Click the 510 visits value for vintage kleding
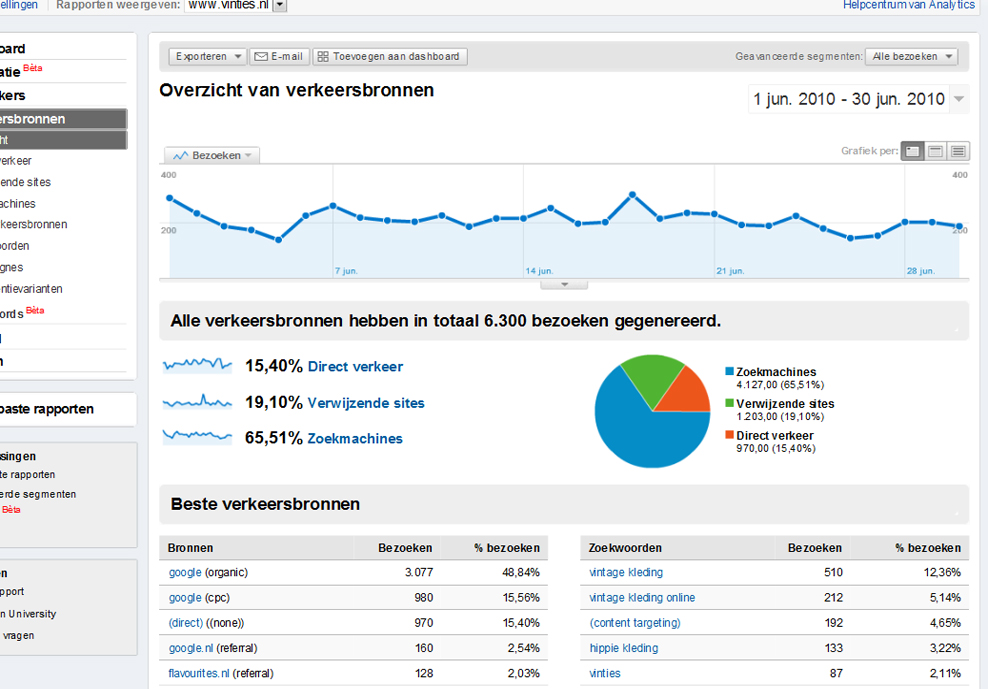The height and width of the screenshot is (689, 988). tap(833, 572)
